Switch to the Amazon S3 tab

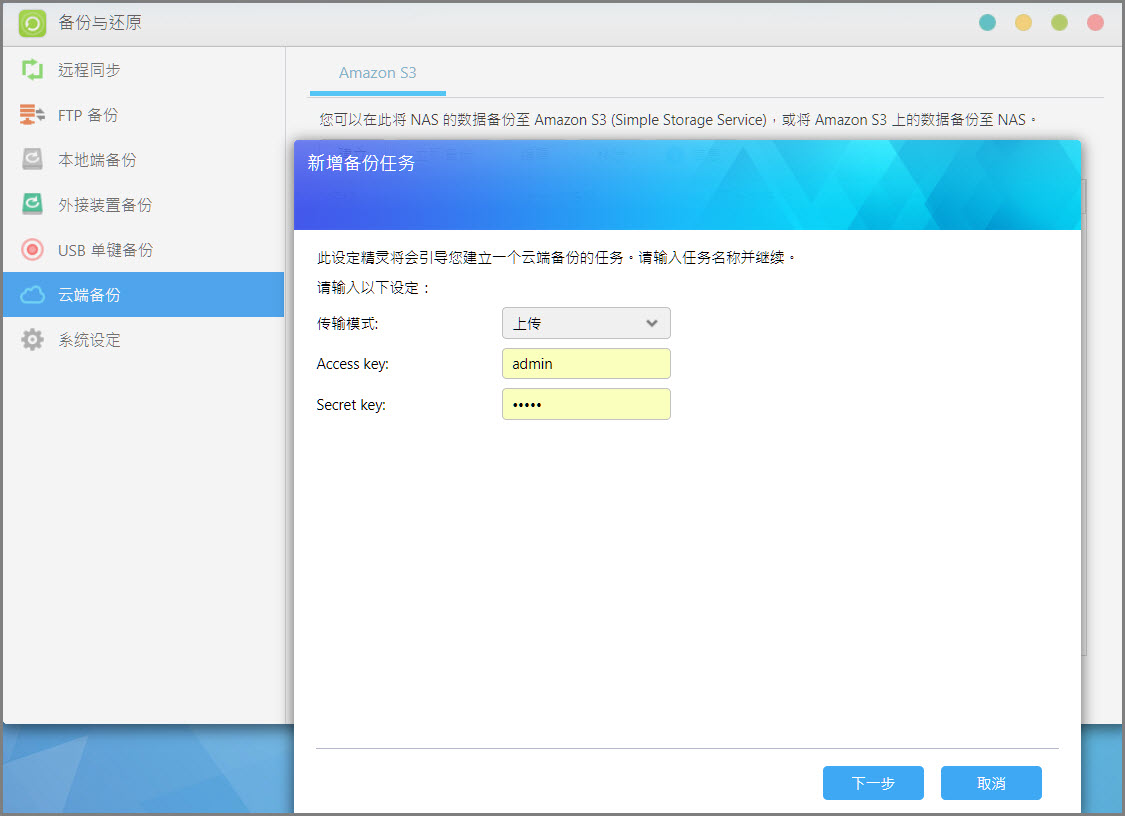point(377,73)
